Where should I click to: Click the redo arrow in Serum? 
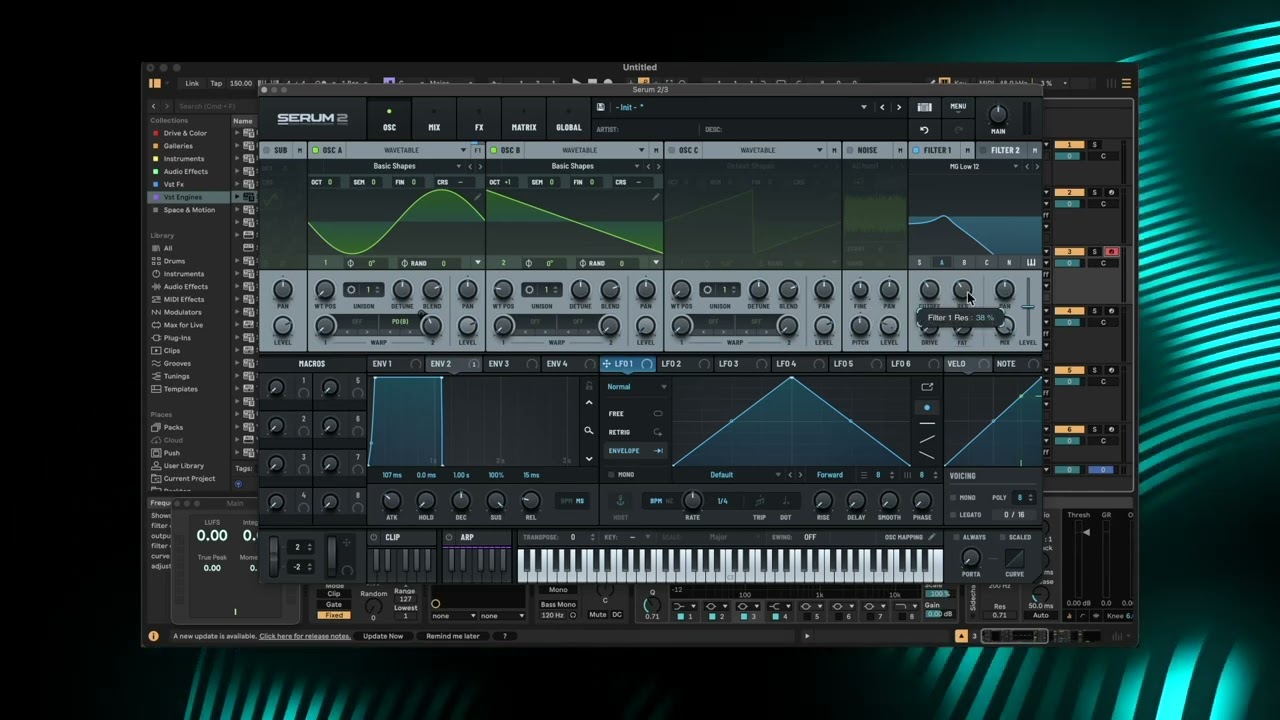tap(958, 130)
